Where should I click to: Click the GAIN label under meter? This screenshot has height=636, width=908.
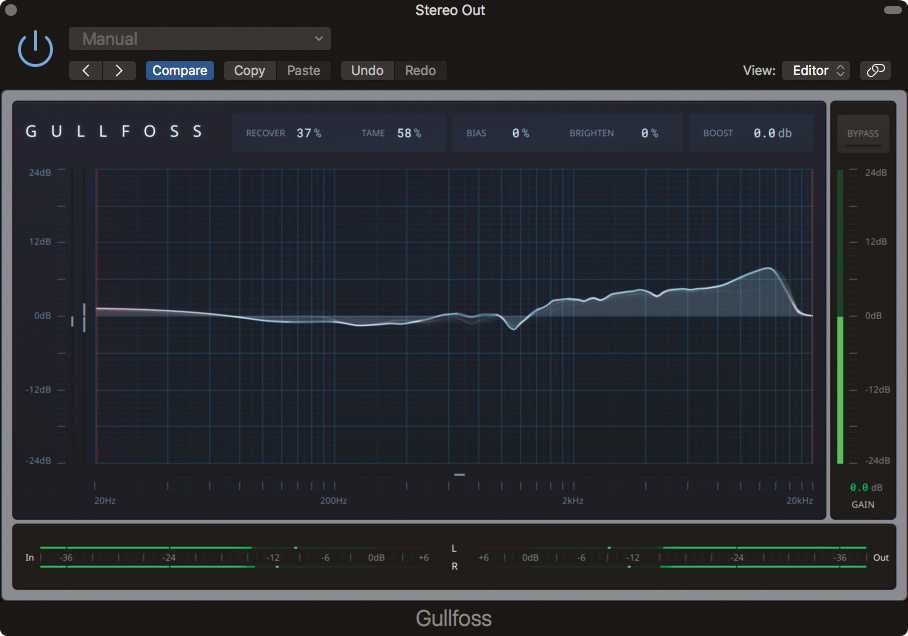tap(863, 505)
